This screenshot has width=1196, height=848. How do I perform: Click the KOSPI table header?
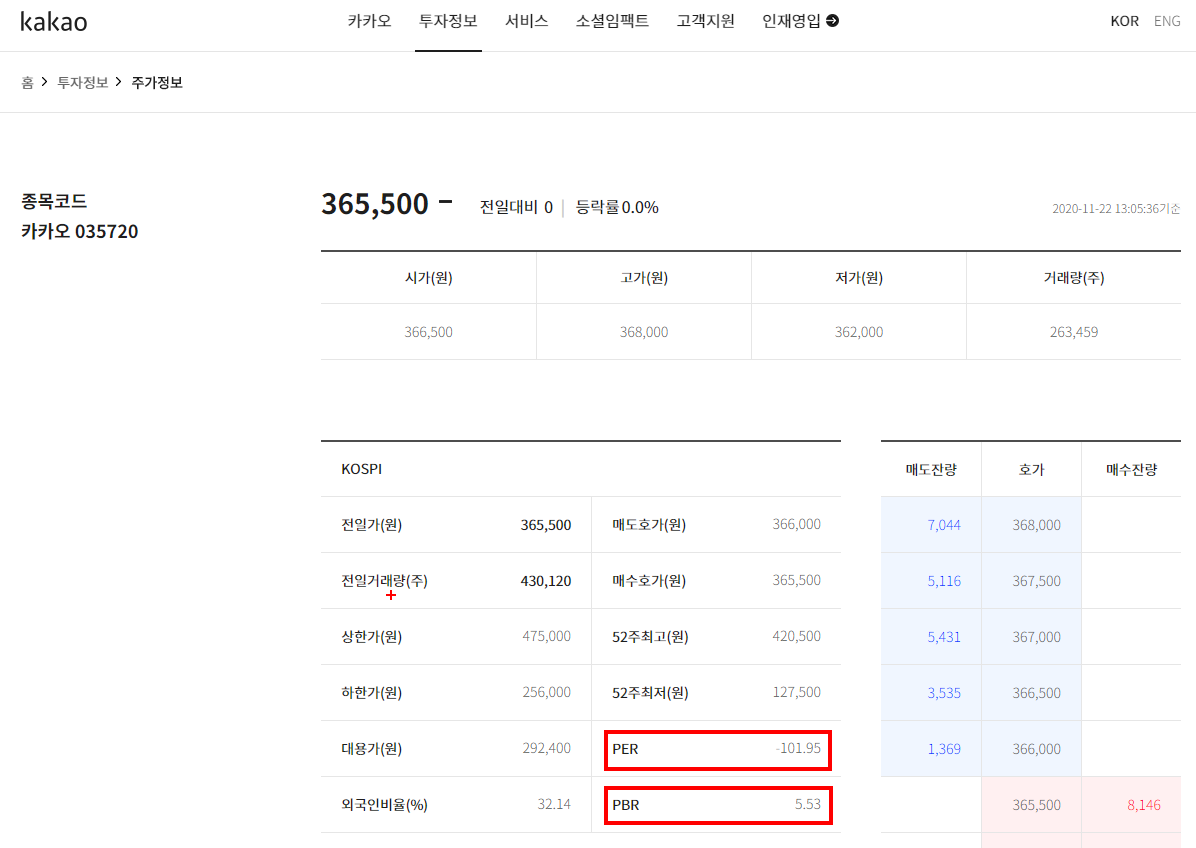click(x=362, y=469)
